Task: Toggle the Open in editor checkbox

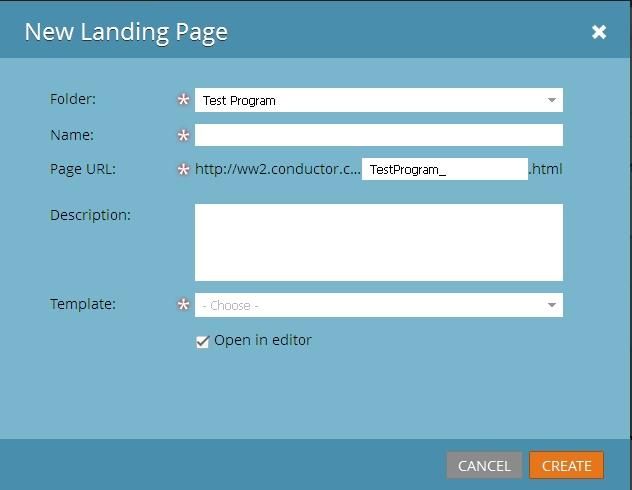Action: coord(202,341)
